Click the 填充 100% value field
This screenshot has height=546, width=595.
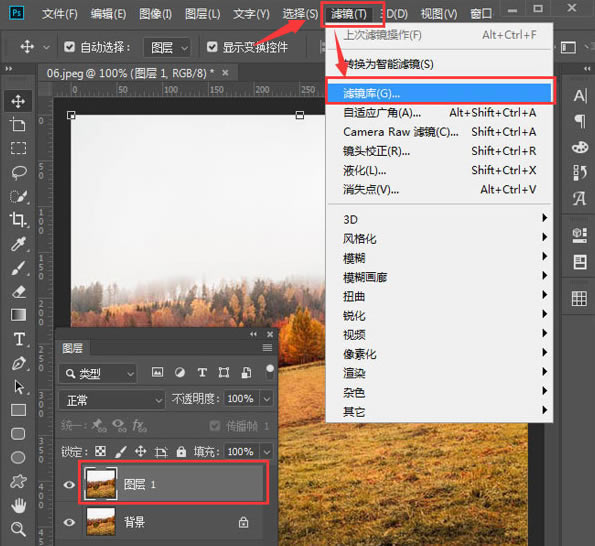click(x=241, y=452)
